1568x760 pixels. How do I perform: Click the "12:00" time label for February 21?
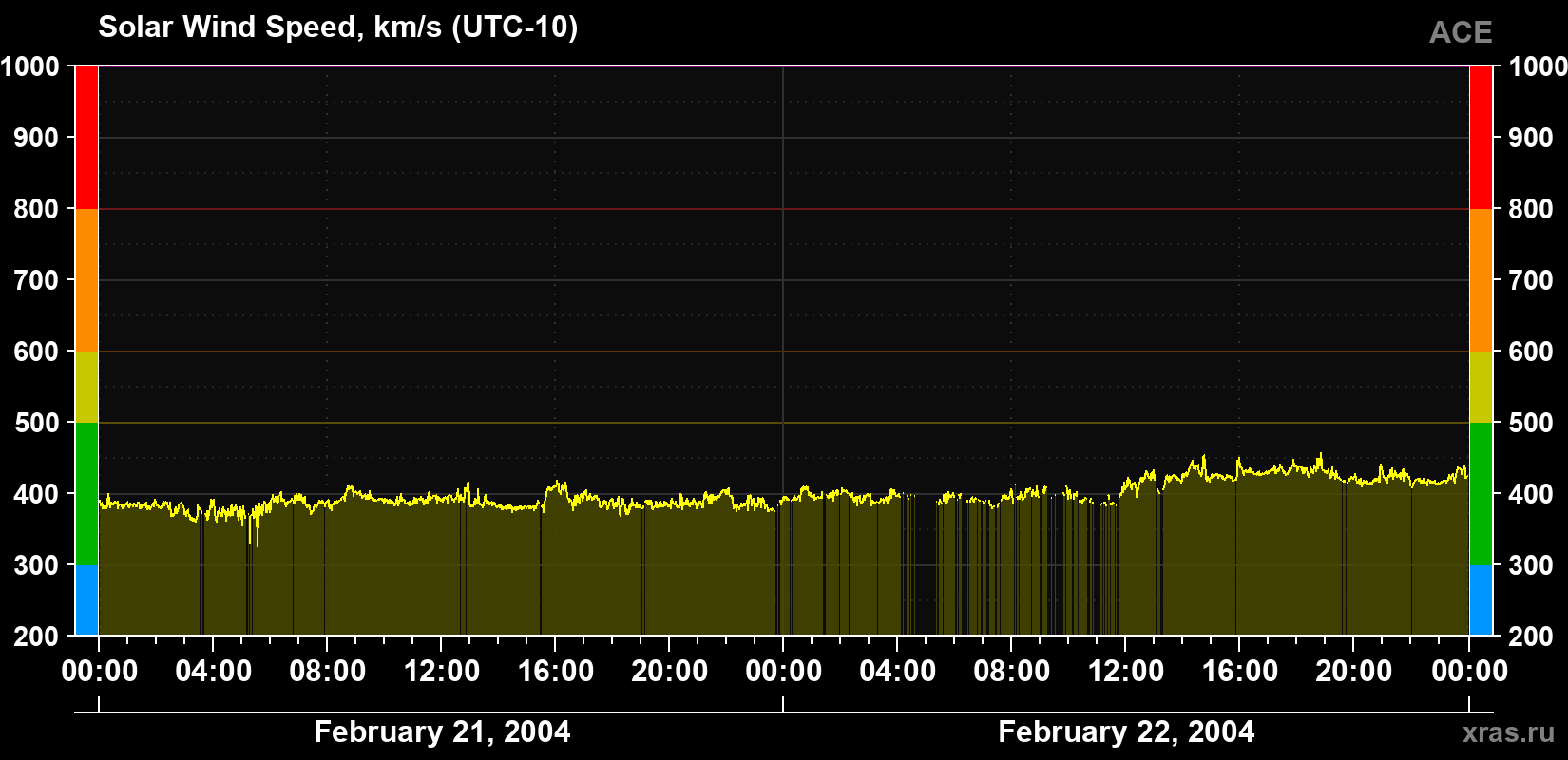click(x=442, y=672)
